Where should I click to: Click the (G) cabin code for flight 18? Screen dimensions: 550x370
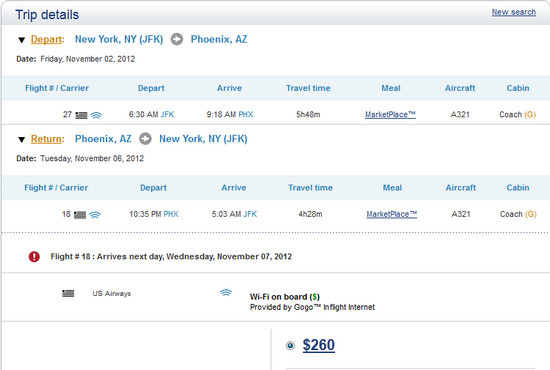coord(531,214)
